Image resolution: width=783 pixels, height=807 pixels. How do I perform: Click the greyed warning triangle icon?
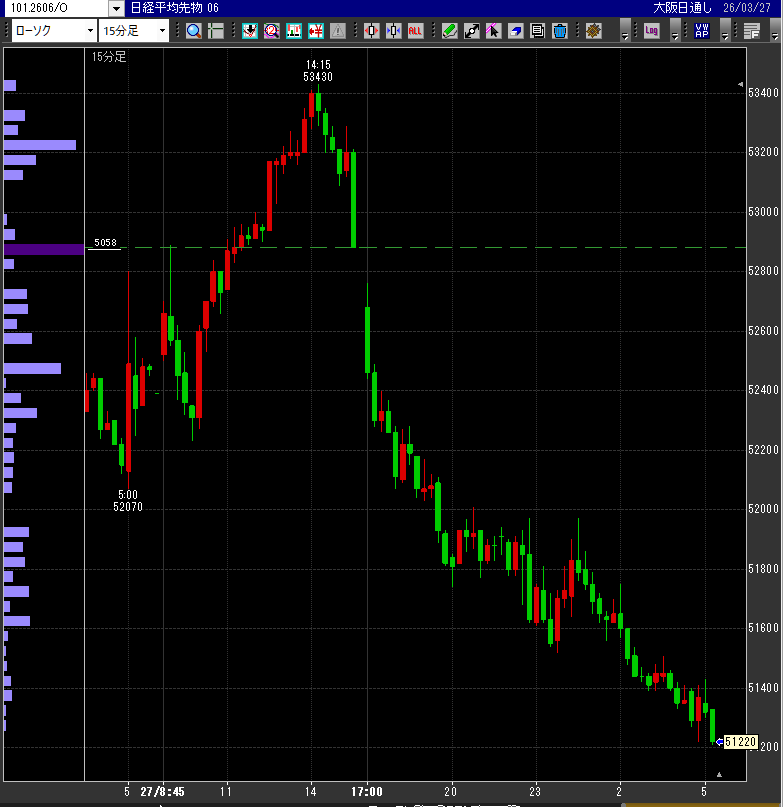[338, 31]
